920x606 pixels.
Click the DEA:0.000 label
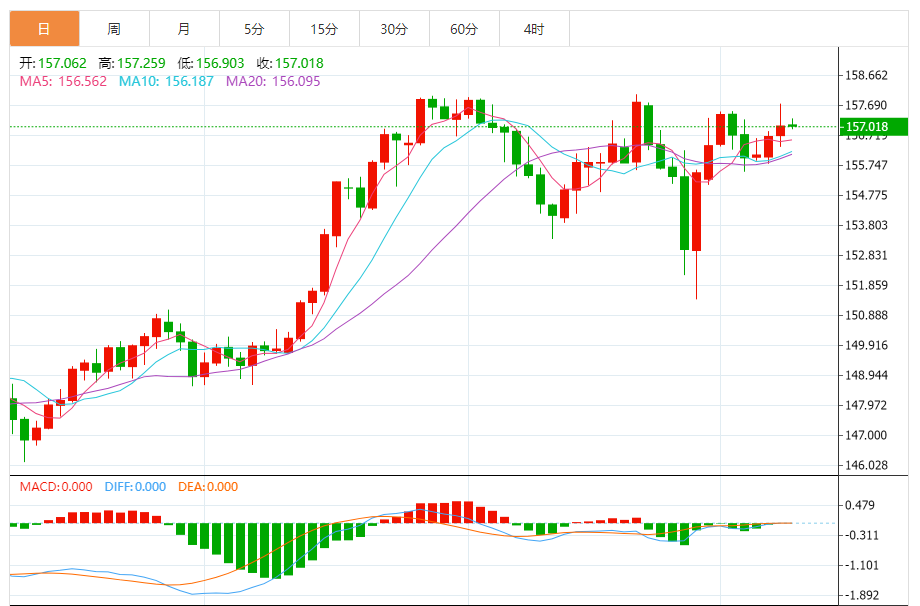point(208,487)
